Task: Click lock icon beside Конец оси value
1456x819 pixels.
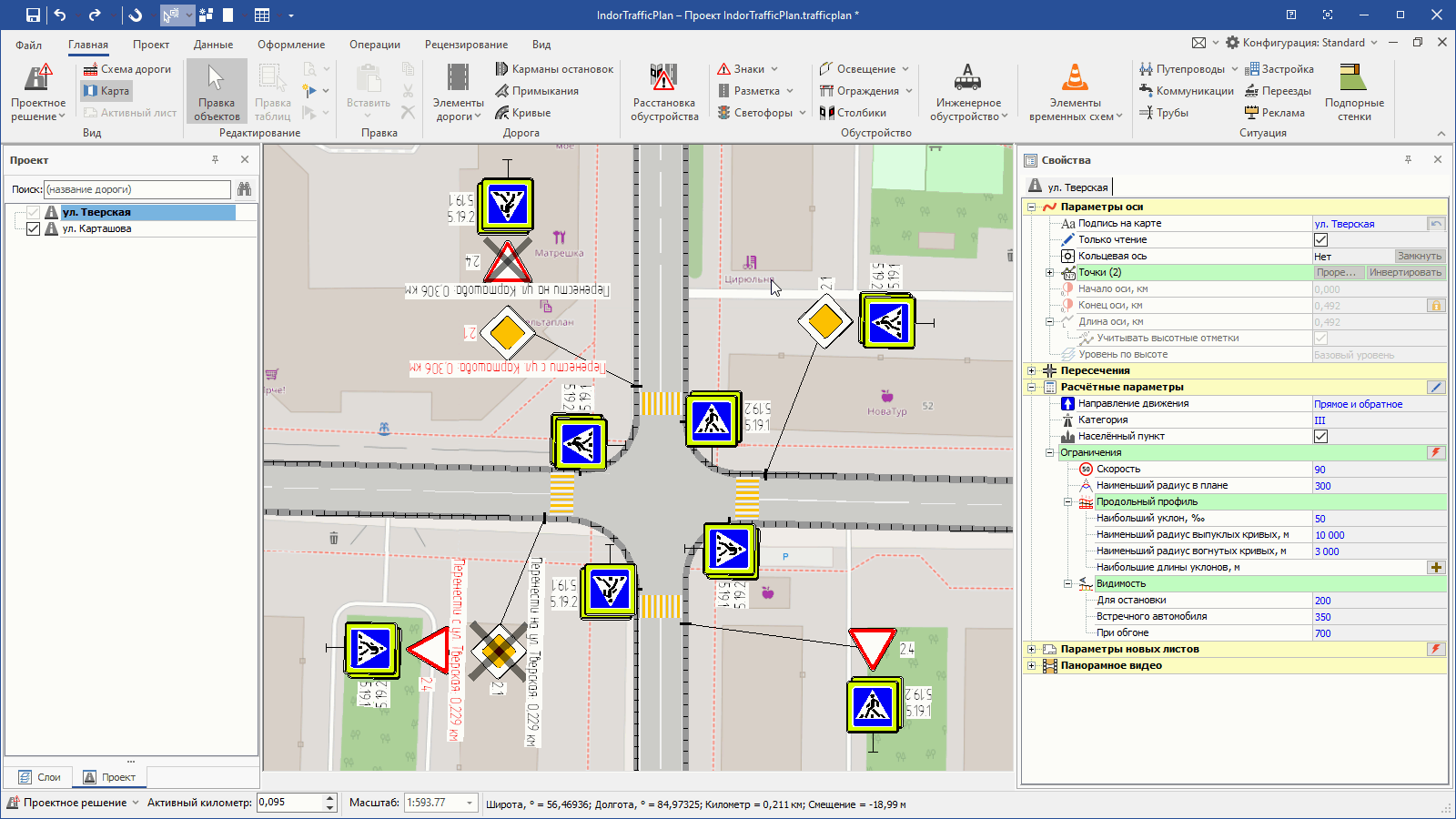Action: pyautogui.click(x=1436, y=306)
